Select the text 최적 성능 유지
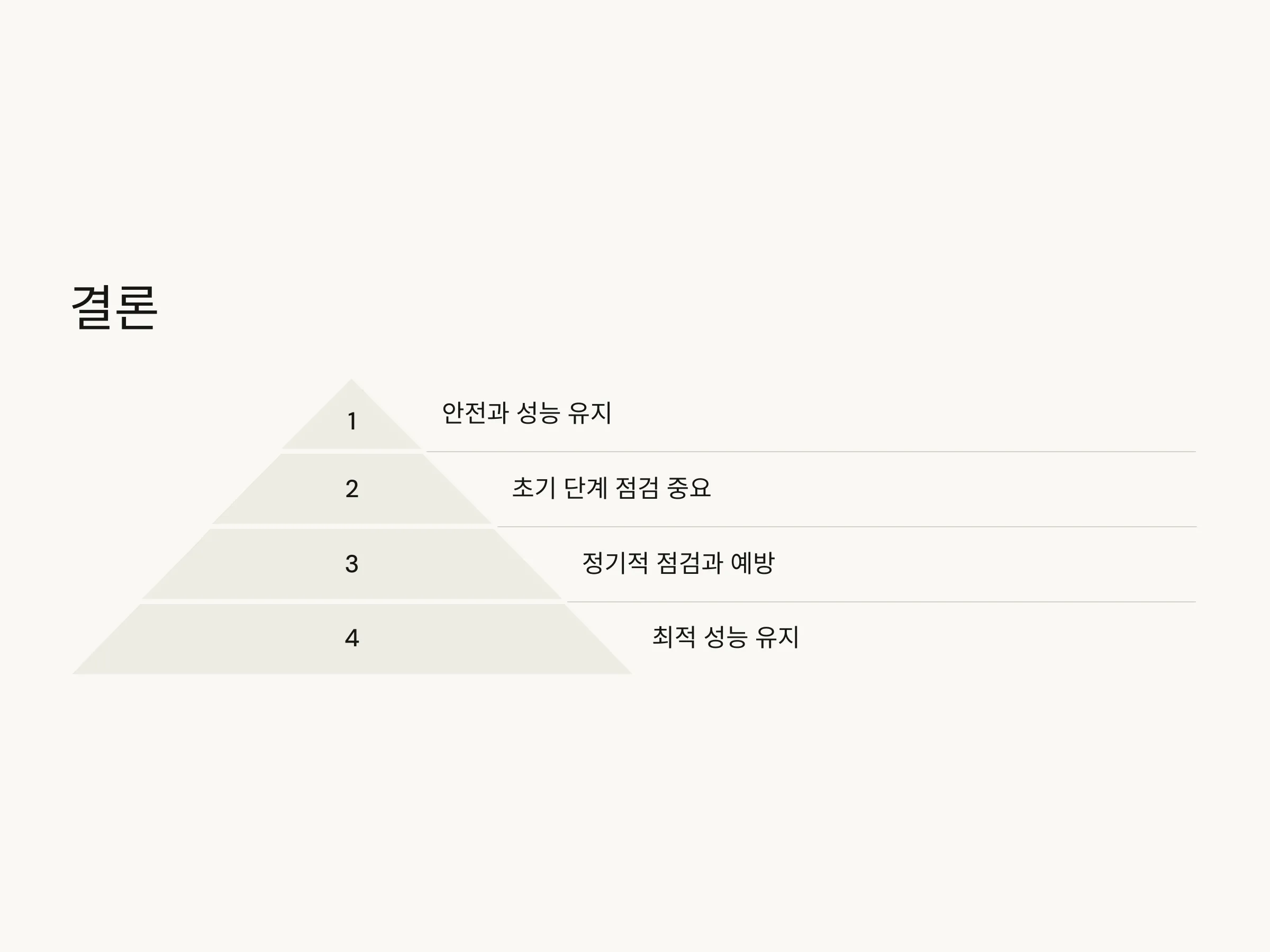The width and height of the screenshot is (1270, 952). coord(725,637)
